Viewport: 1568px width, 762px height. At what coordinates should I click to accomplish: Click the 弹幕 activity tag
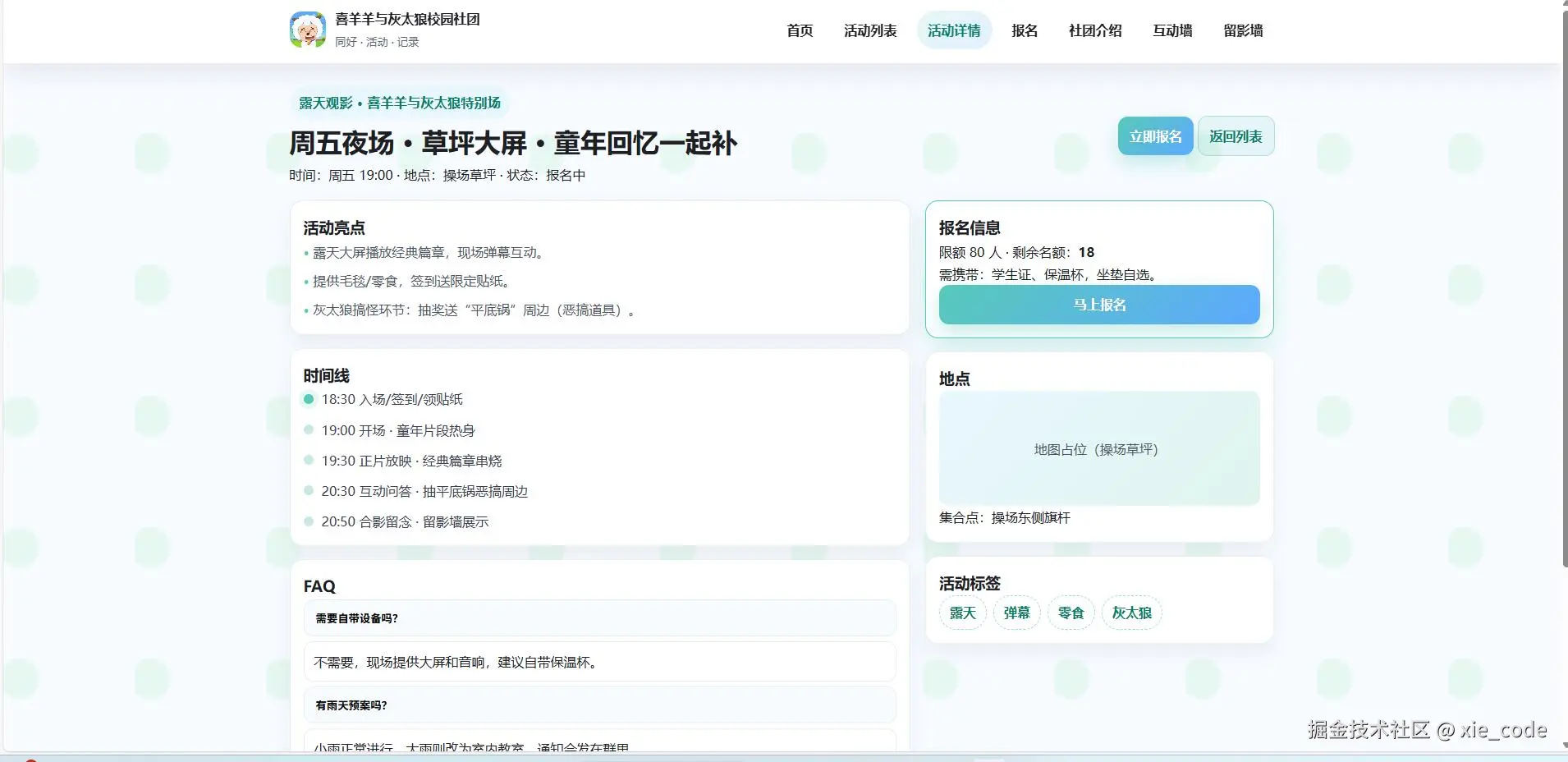(1016, 613)
